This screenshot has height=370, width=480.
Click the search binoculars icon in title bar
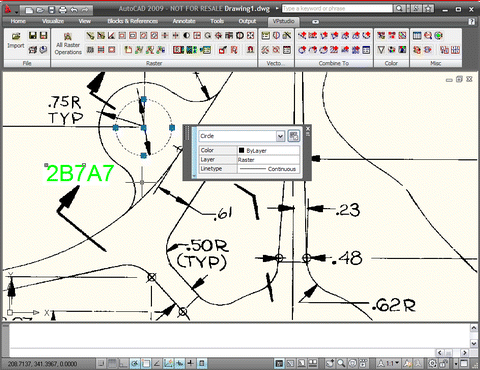click(x=399, y=8)
